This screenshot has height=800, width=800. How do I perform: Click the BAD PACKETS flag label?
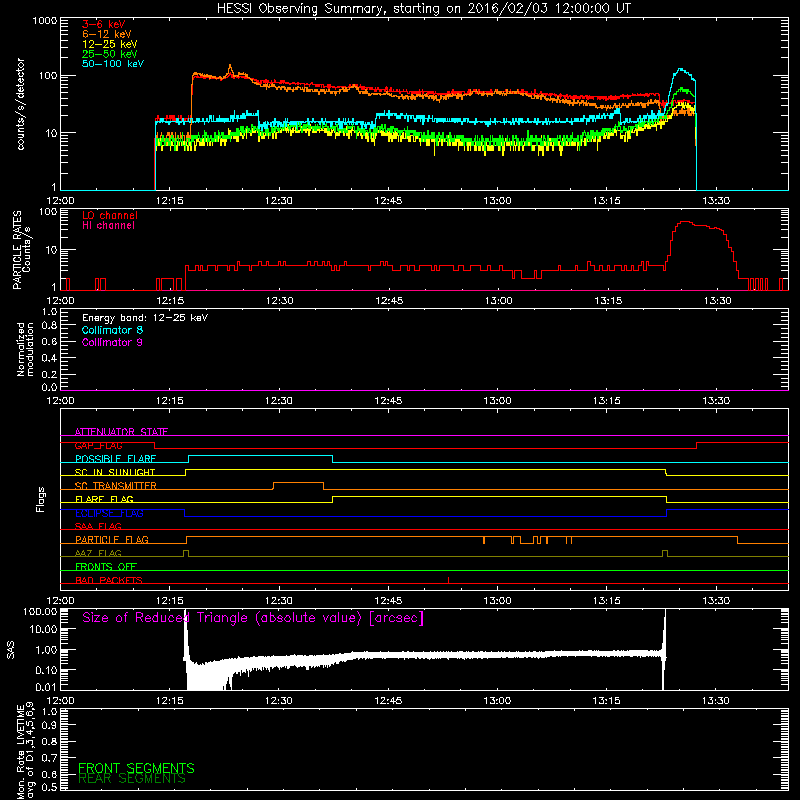click(109, 580)
